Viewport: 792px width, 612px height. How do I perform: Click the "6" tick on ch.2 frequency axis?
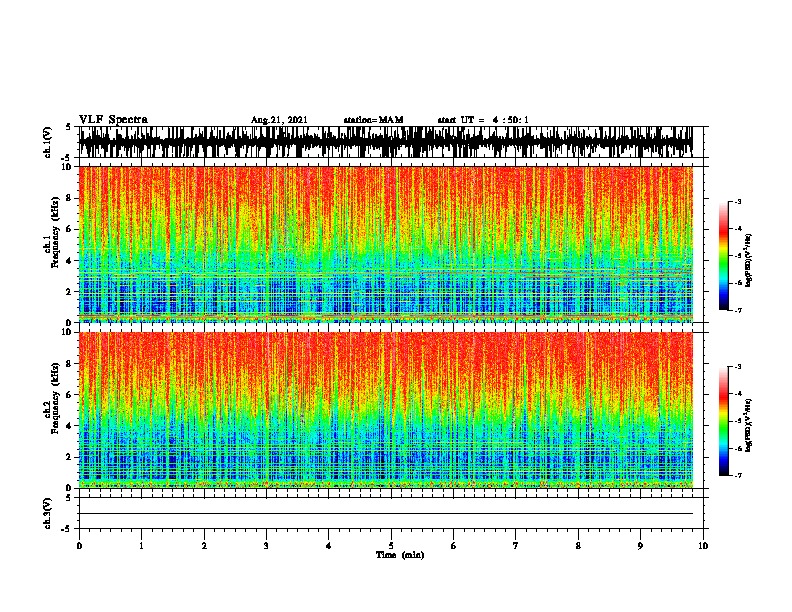[69, 395]
